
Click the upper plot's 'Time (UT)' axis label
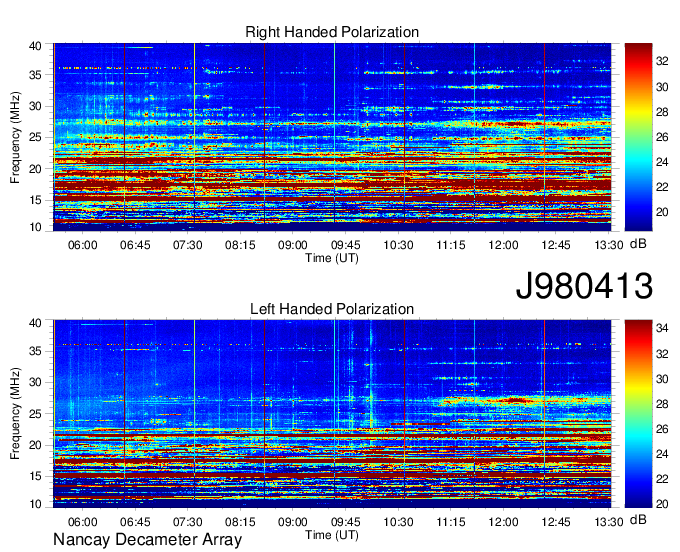[332, 258]
